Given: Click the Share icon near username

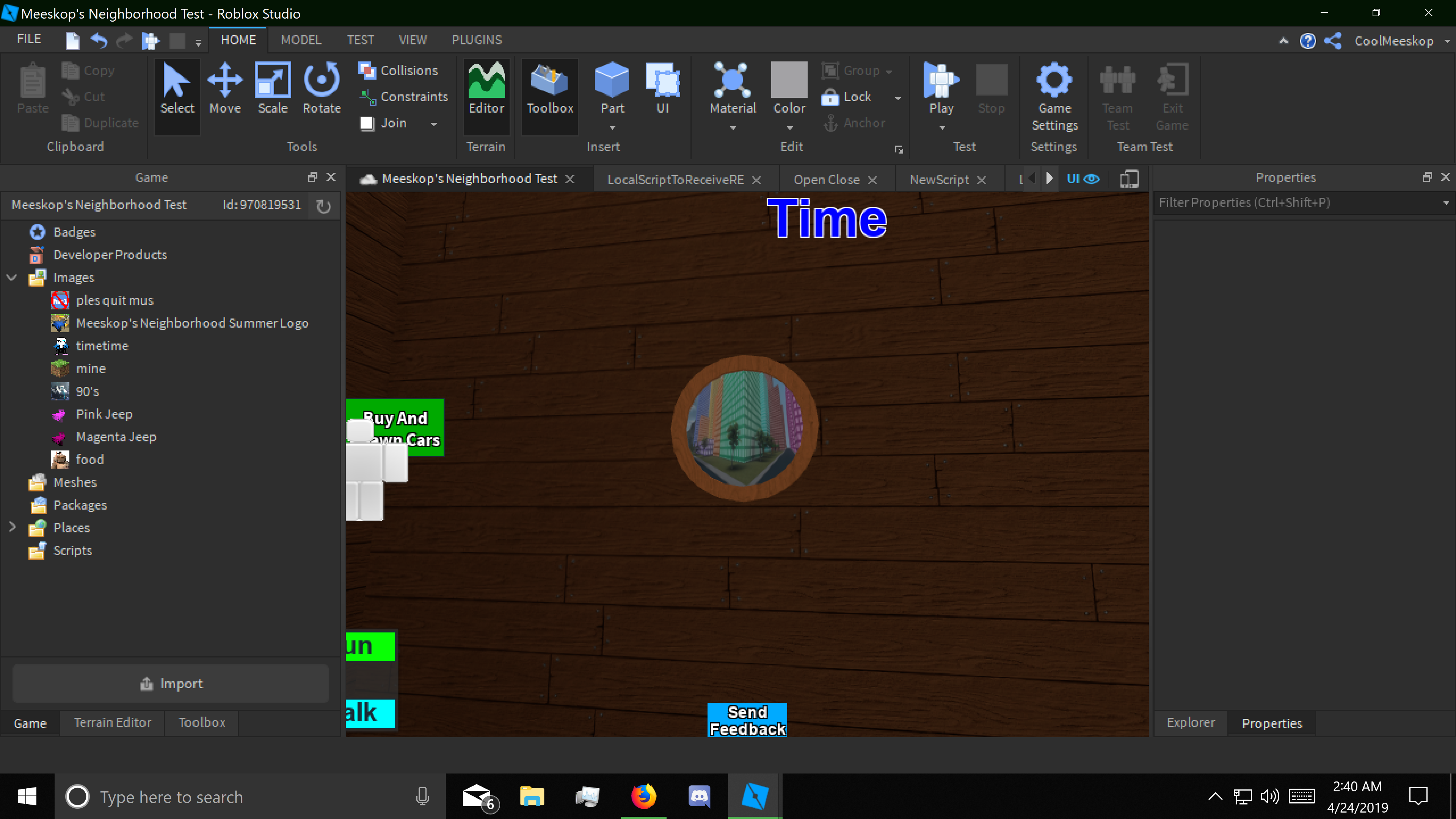Looking at the screenshot, I should pos(1333,41).
